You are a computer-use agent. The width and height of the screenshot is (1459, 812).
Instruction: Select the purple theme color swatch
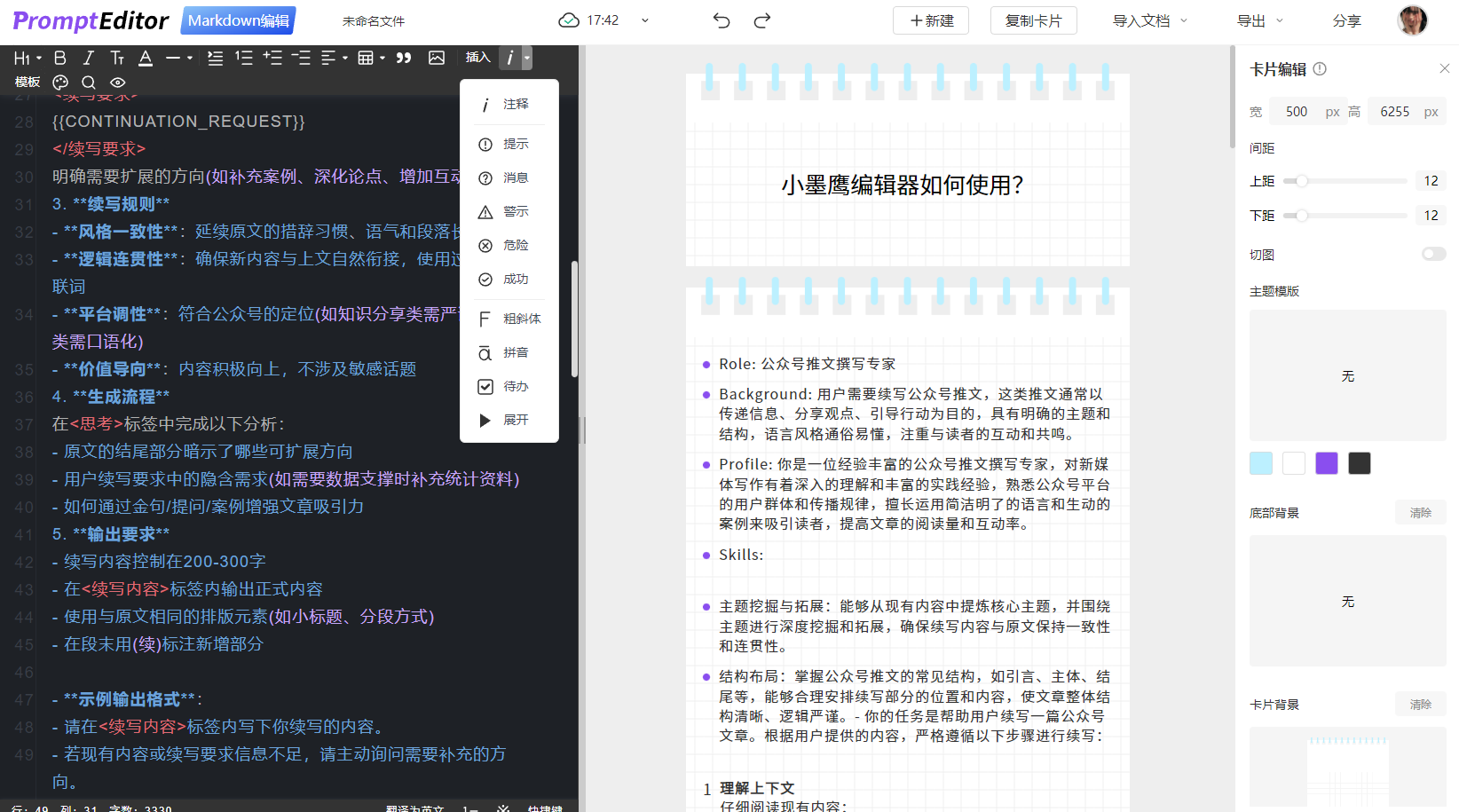pos(1326,462)
